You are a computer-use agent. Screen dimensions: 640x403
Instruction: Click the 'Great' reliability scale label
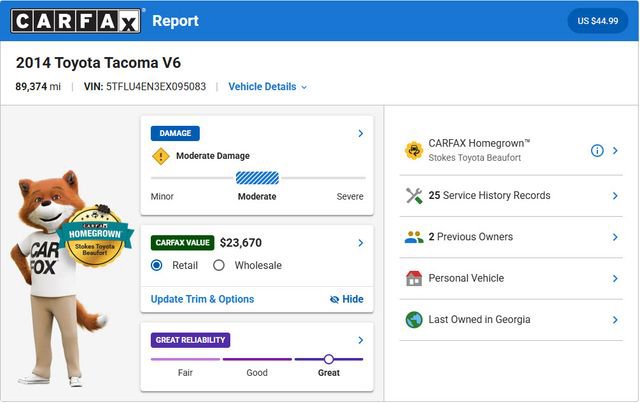(x=329, y=373)
